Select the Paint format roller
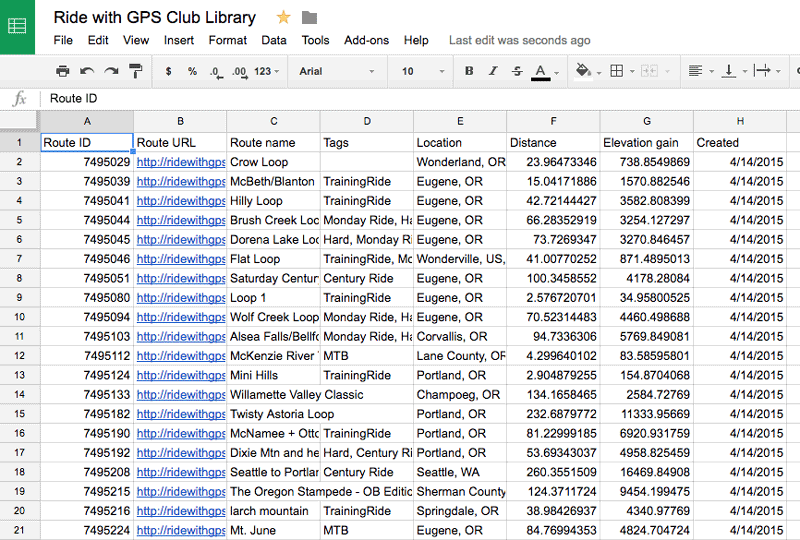Viewport: 800px width, 540px height. coord(136,71)
